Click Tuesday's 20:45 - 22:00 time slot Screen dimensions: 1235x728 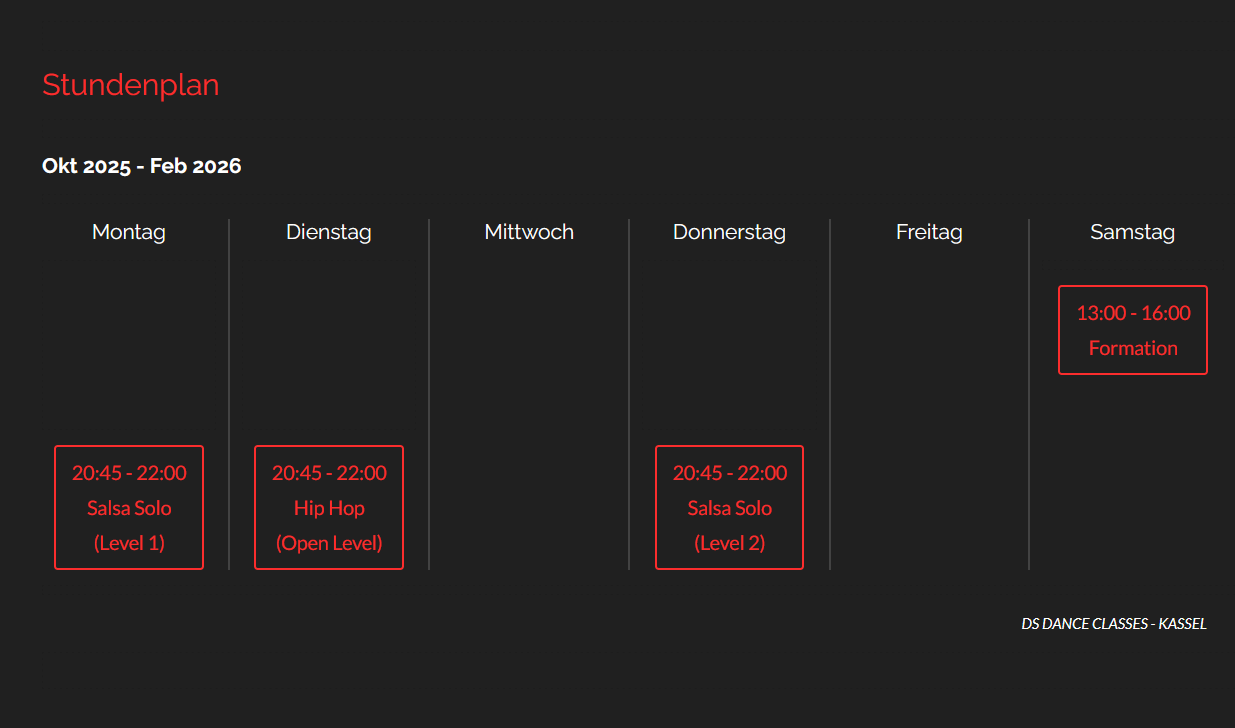tap(329, 473)
